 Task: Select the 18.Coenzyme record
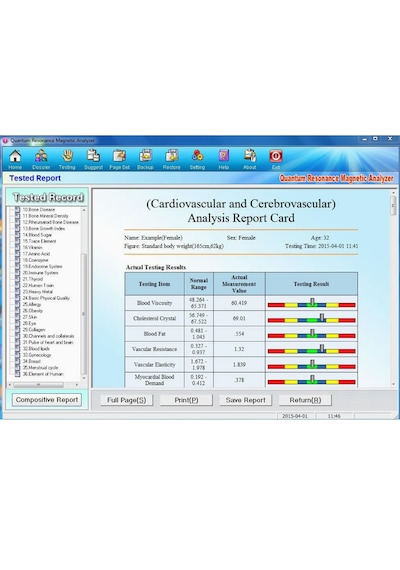pos(35,260)
